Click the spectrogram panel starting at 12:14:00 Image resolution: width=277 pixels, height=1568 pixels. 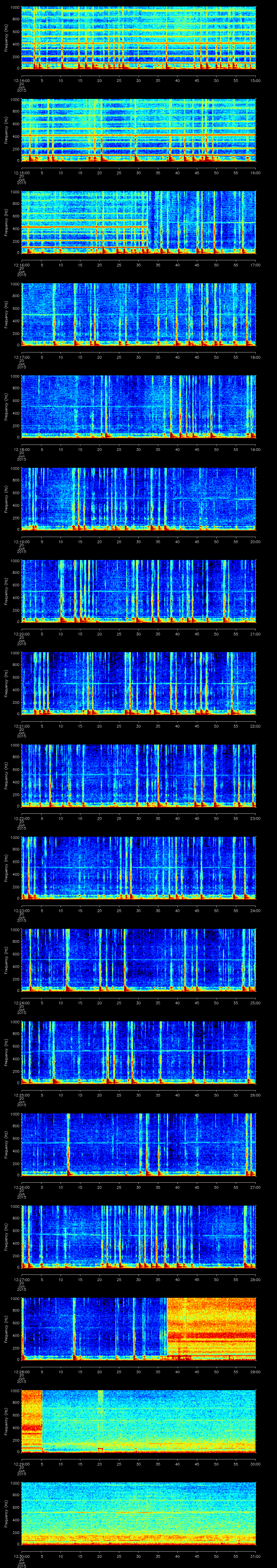138,38
